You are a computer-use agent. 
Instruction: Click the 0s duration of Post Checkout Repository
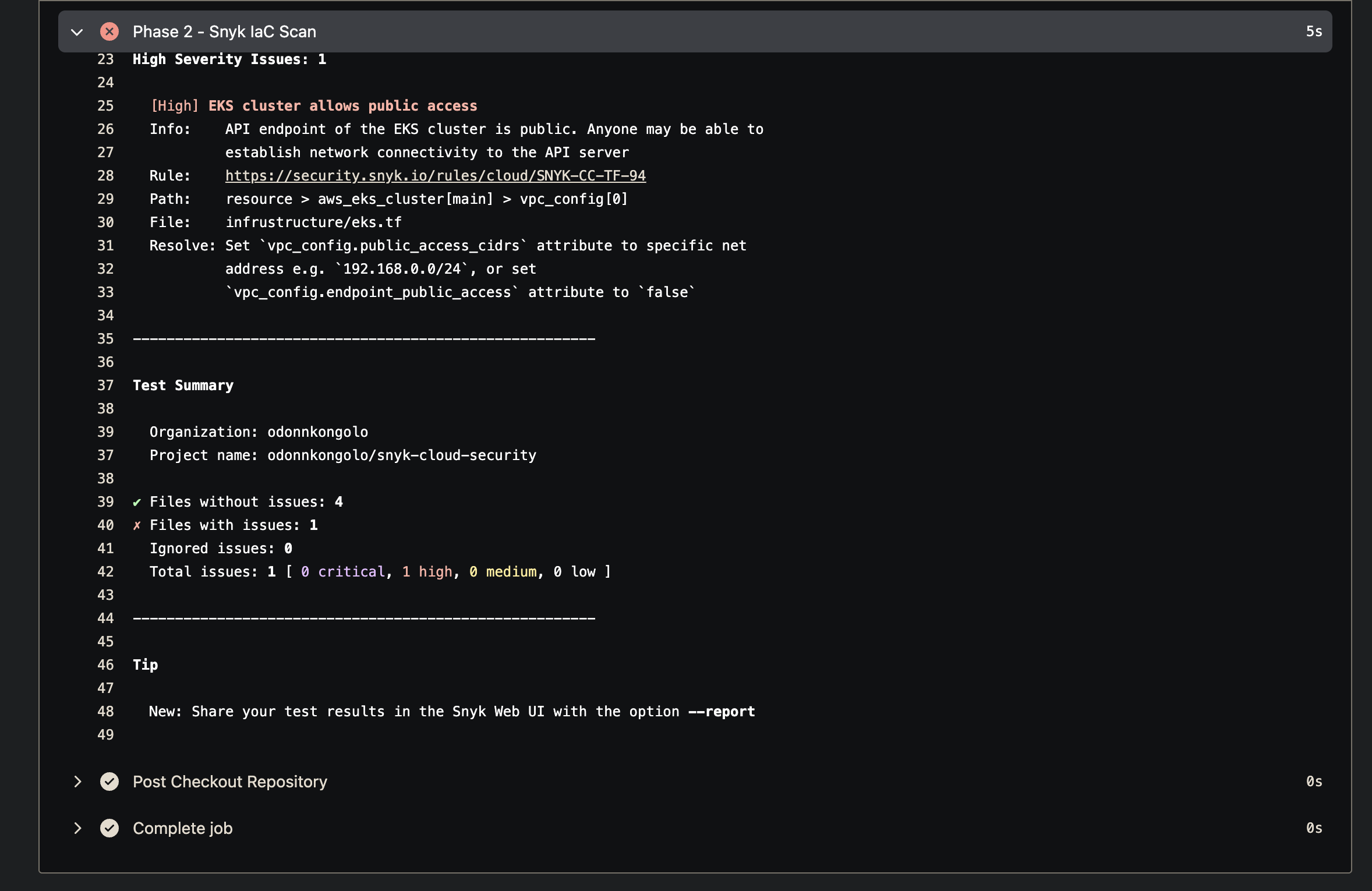pos(1314,782)
